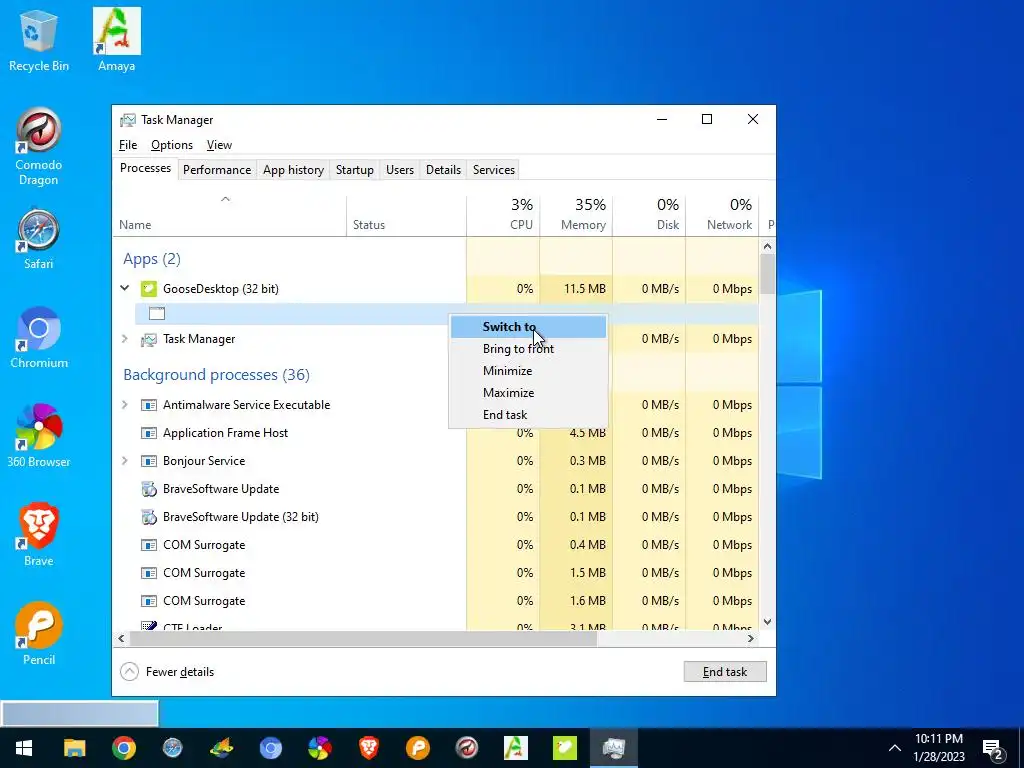Switch to the Services tab
The image size is (1024, 768).
pos(494,170)
